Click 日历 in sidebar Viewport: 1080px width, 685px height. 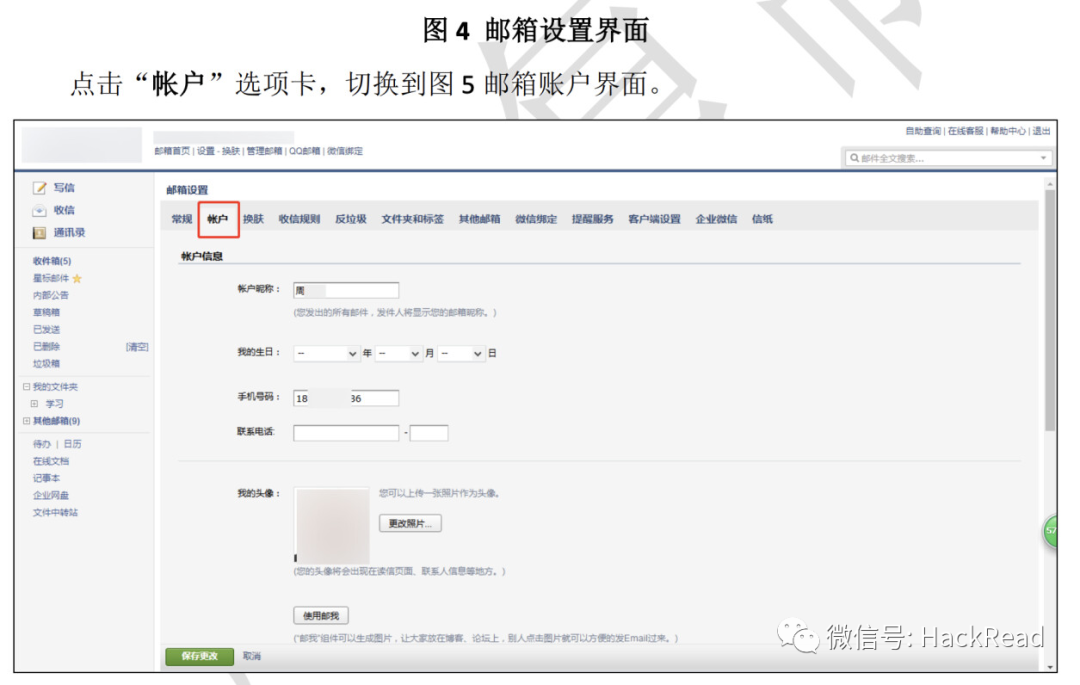coord(72,445)
